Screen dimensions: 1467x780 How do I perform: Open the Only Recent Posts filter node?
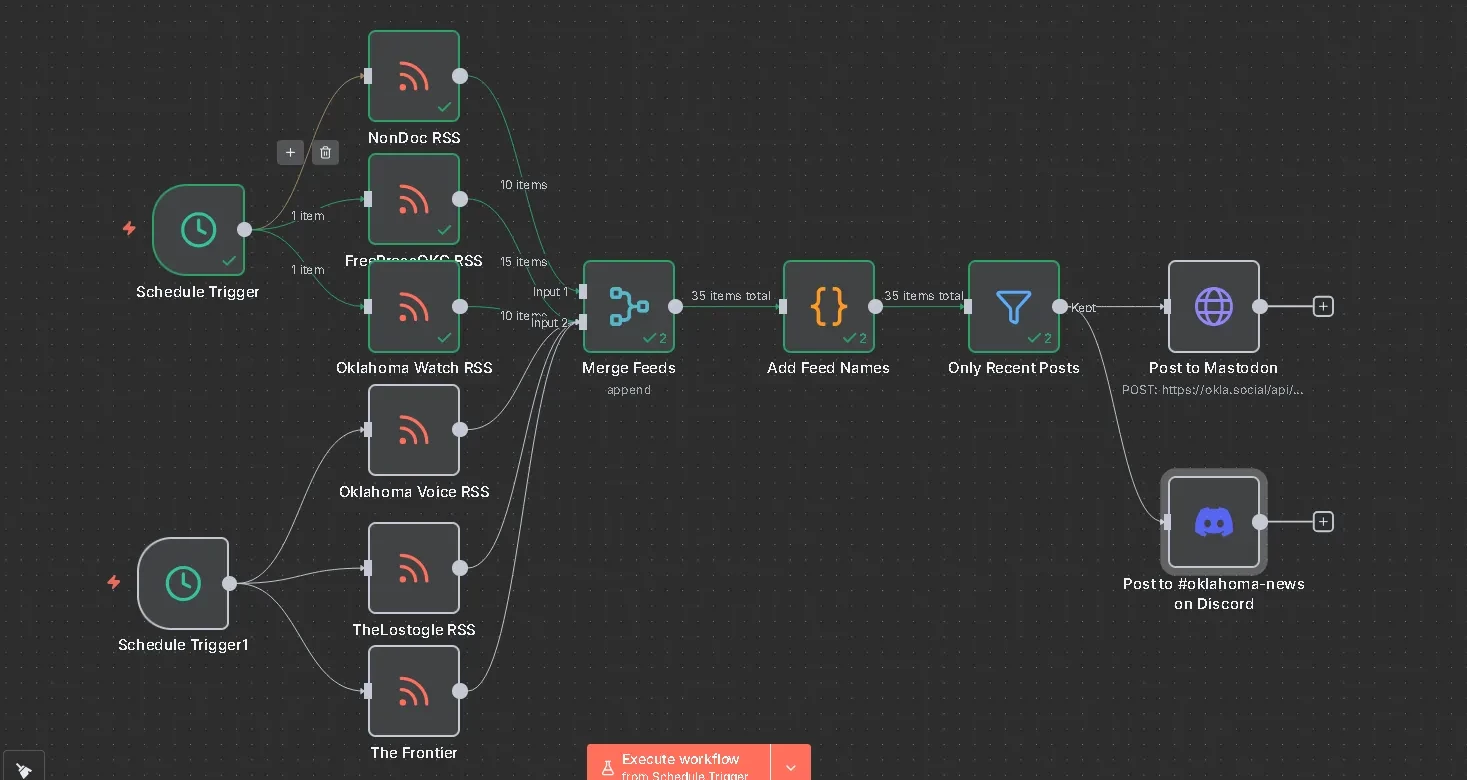click(x=1013, y=306)
